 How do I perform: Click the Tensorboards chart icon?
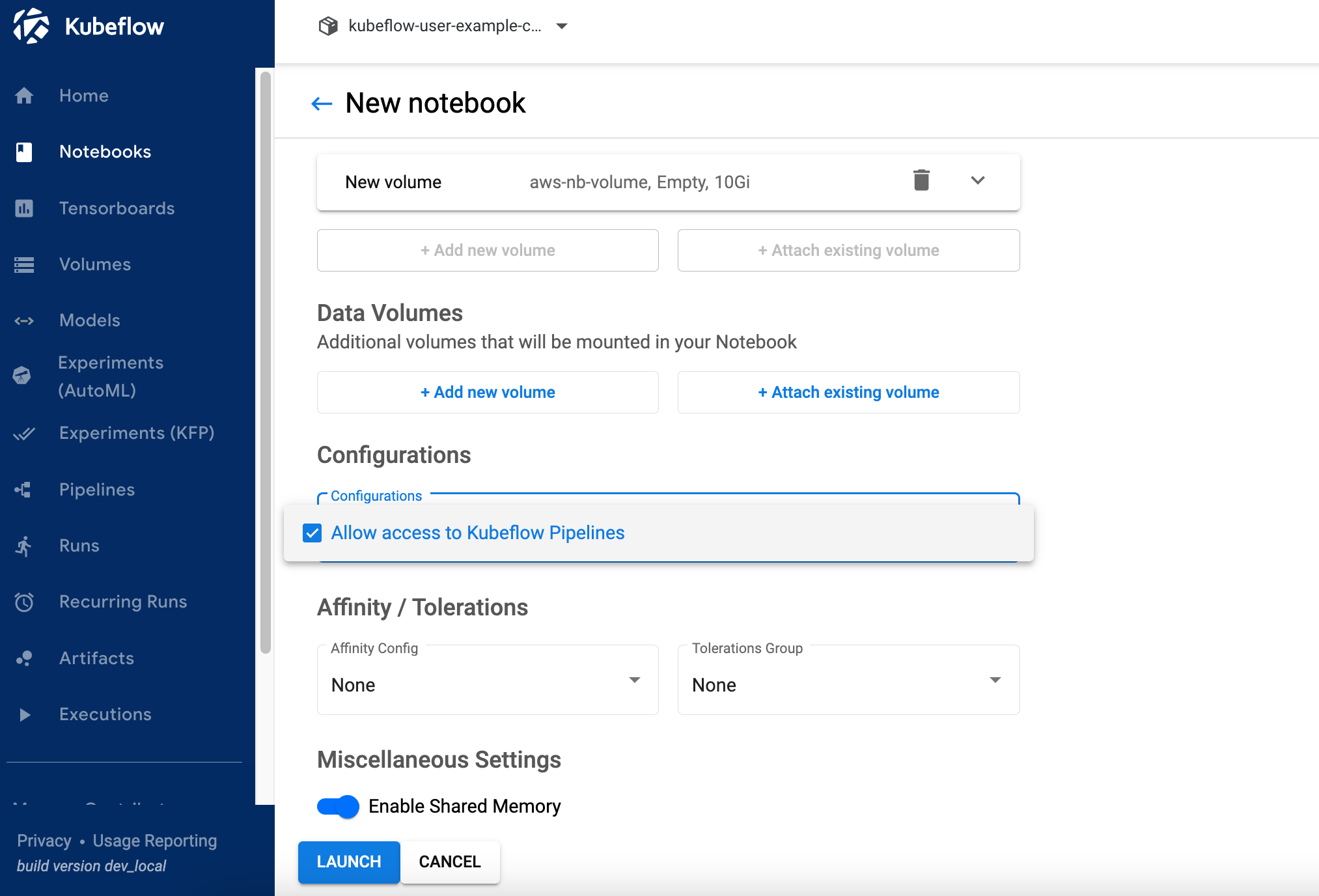point(24,208)
